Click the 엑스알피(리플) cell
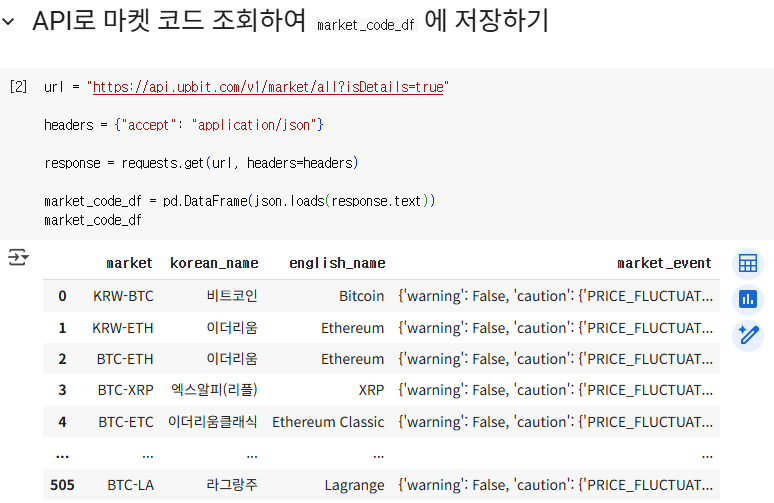This screenshot has height=503, width=774. [x=214, y=390]
